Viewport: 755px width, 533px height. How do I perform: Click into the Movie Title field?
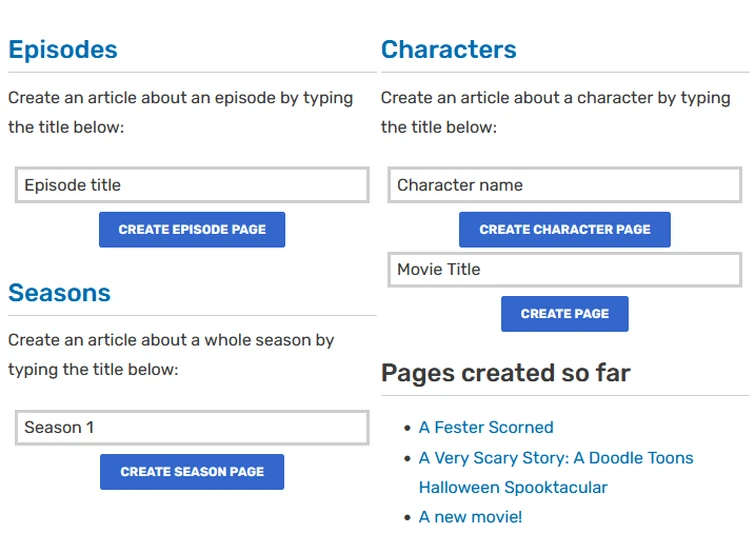coord(564,270)
